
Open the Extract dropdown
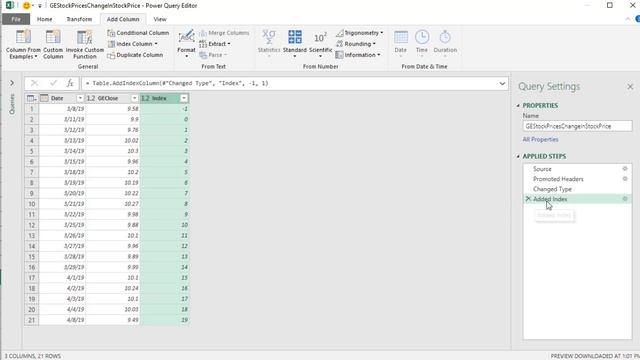[x=215, y=44]
